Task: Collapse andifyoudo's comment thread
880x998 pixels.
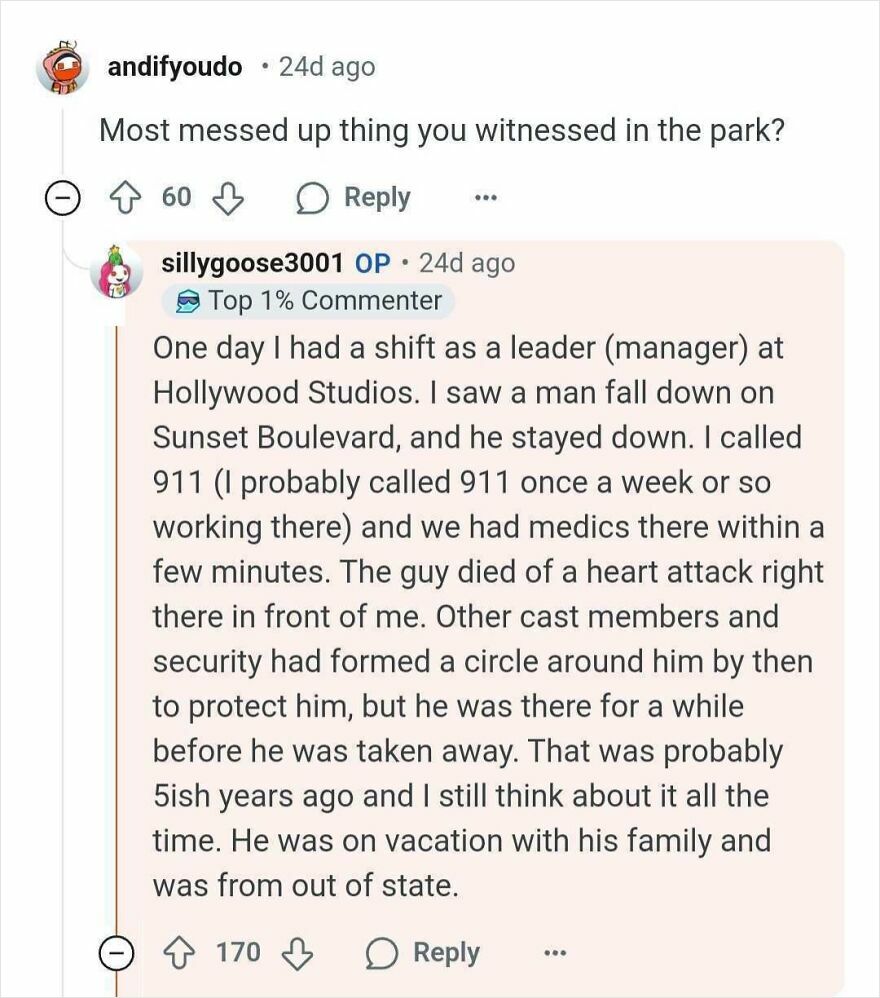Action: click(x=62, y=197)
